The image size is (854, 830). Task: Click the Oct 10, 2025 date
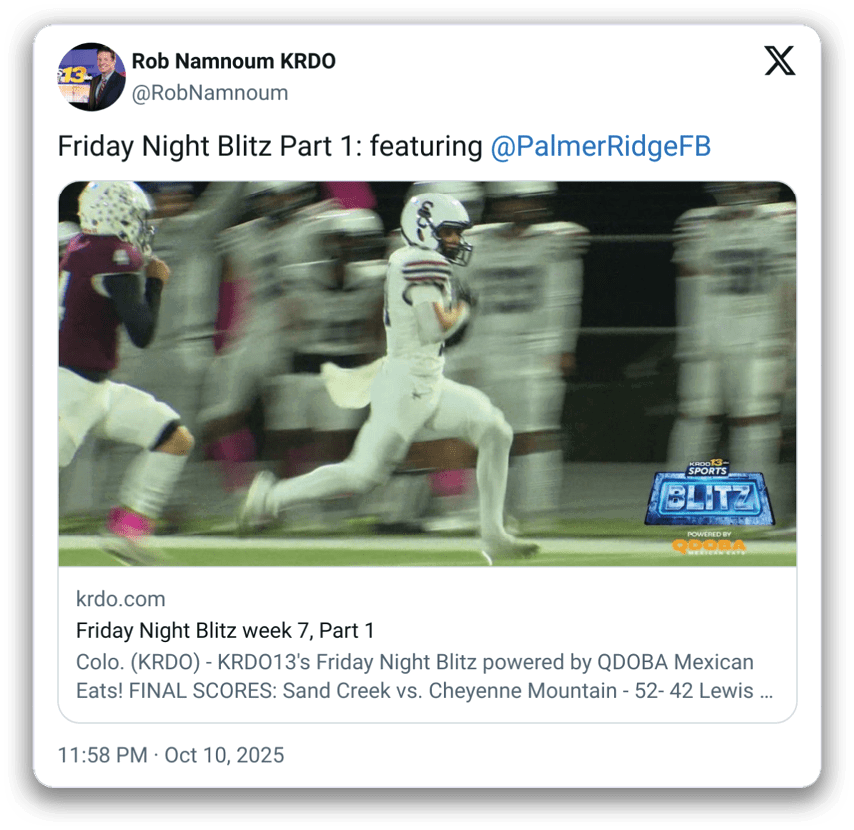[x=224, y=755]
